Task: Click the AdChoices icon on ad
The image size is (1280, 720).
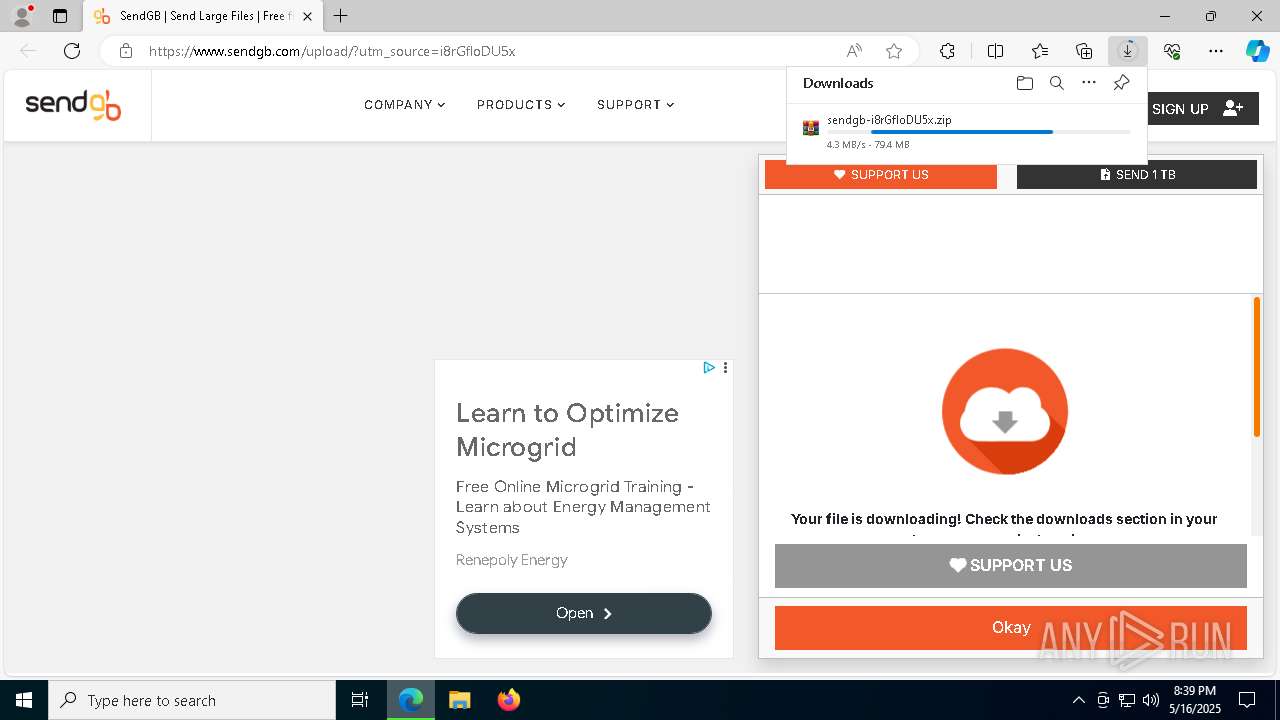Action: [709, 368]
